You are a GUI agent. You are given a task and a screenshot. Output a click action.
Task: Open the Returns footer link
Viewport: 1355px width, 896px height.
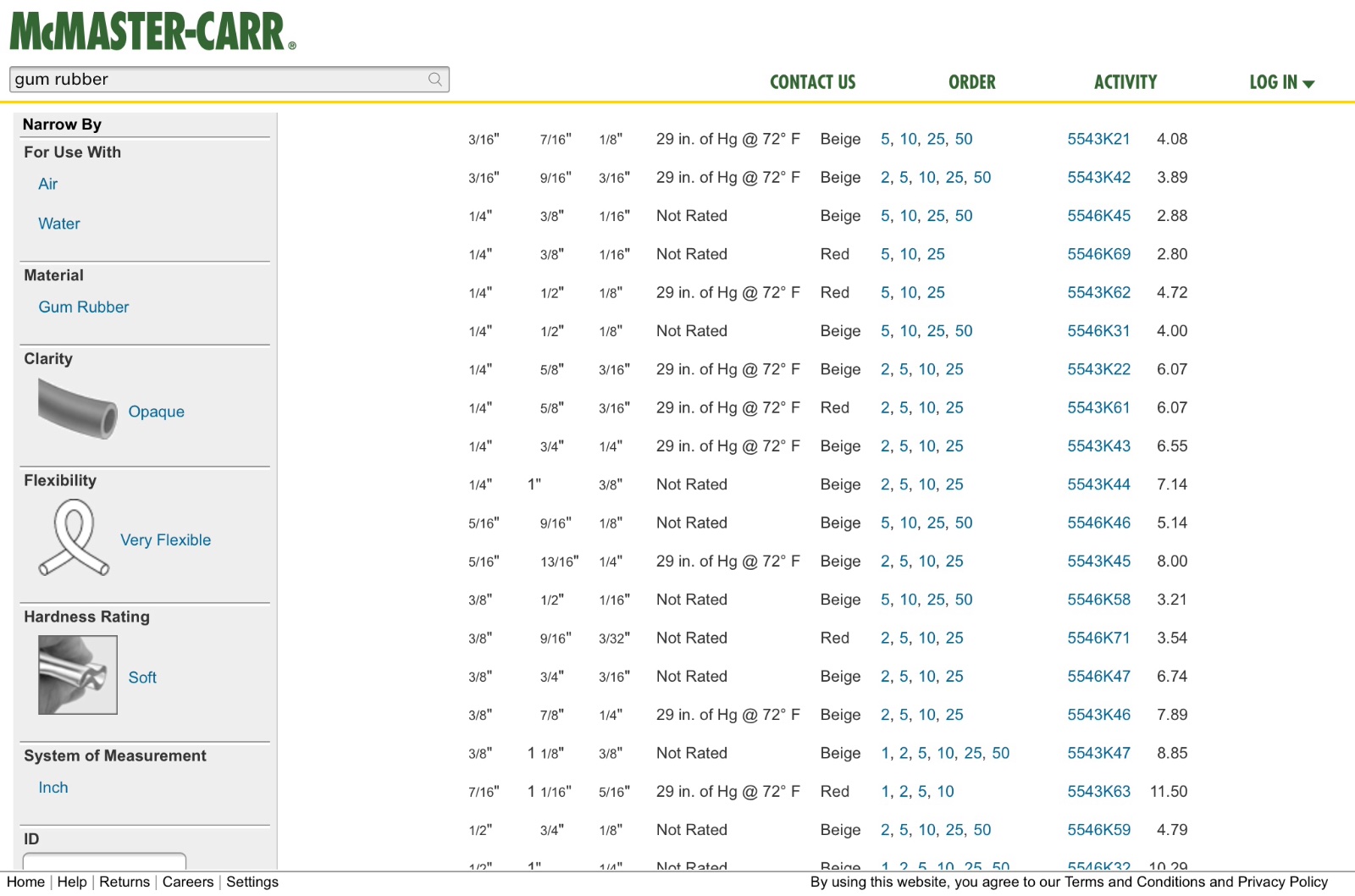pos(124,882)
